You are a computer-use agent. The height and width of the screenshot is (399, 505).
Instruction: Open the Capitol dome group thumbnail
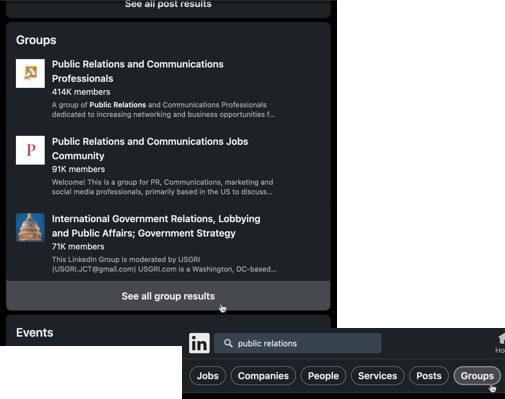[x=30, y=227]
